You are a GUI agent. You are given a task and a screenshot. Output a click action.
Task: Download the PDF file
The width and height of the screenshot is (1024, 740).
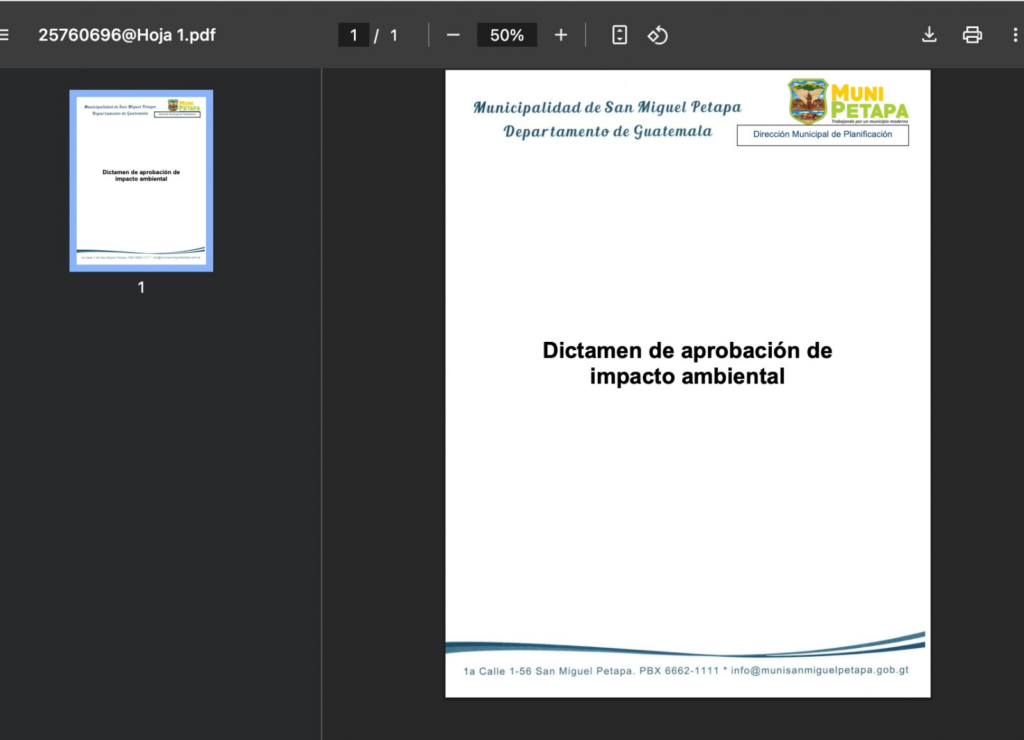(929, 35)
